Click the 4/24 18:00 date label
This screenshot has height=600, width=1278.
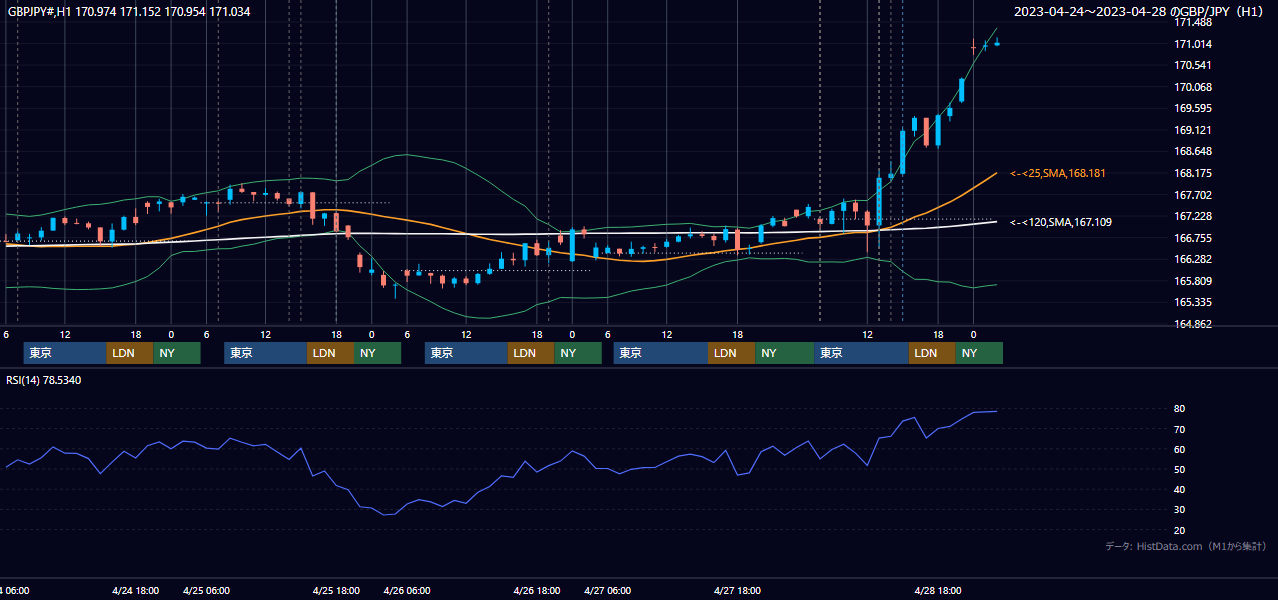click(135, 591)
